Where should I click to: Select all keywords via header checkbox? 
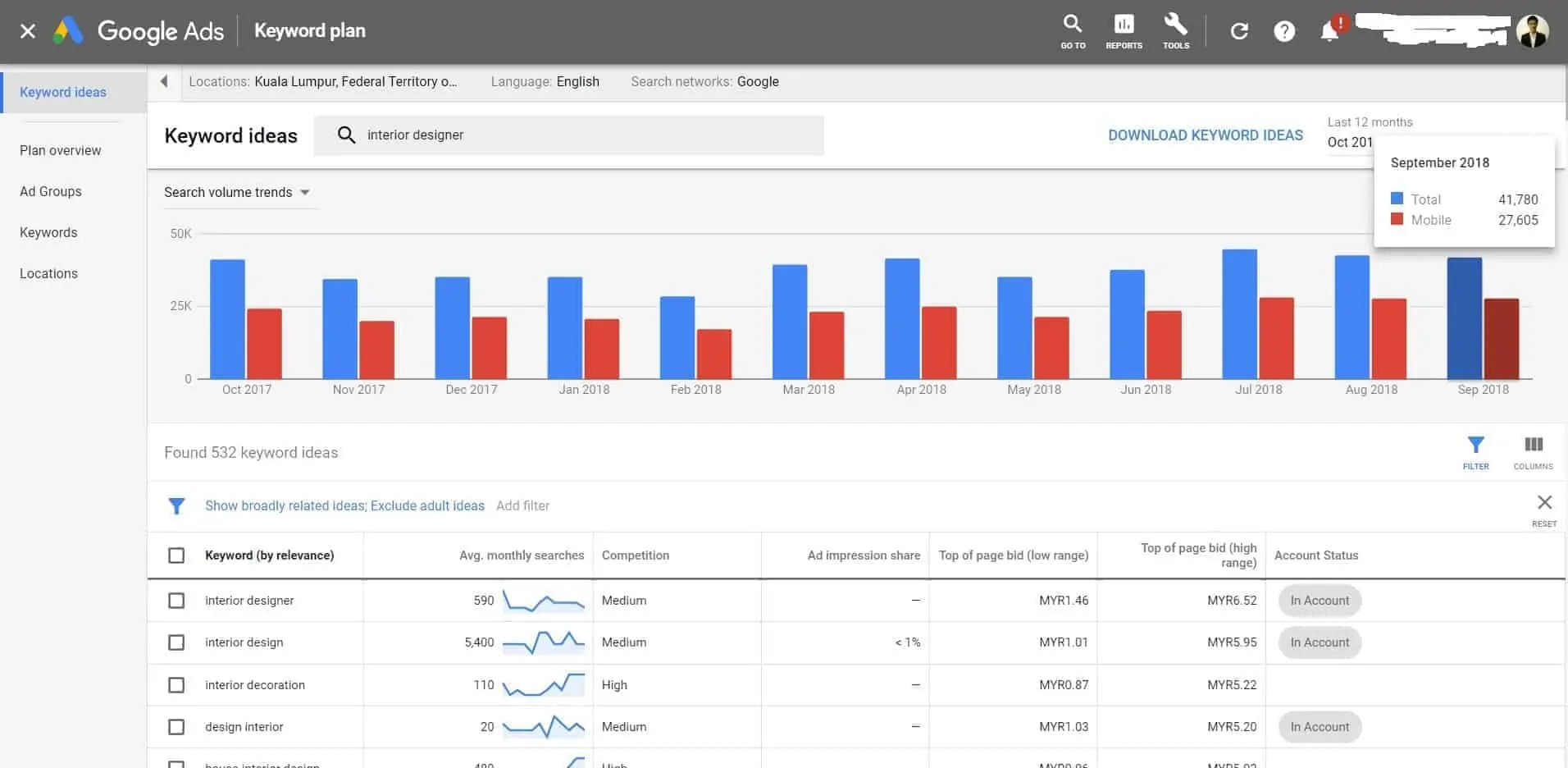176,555
